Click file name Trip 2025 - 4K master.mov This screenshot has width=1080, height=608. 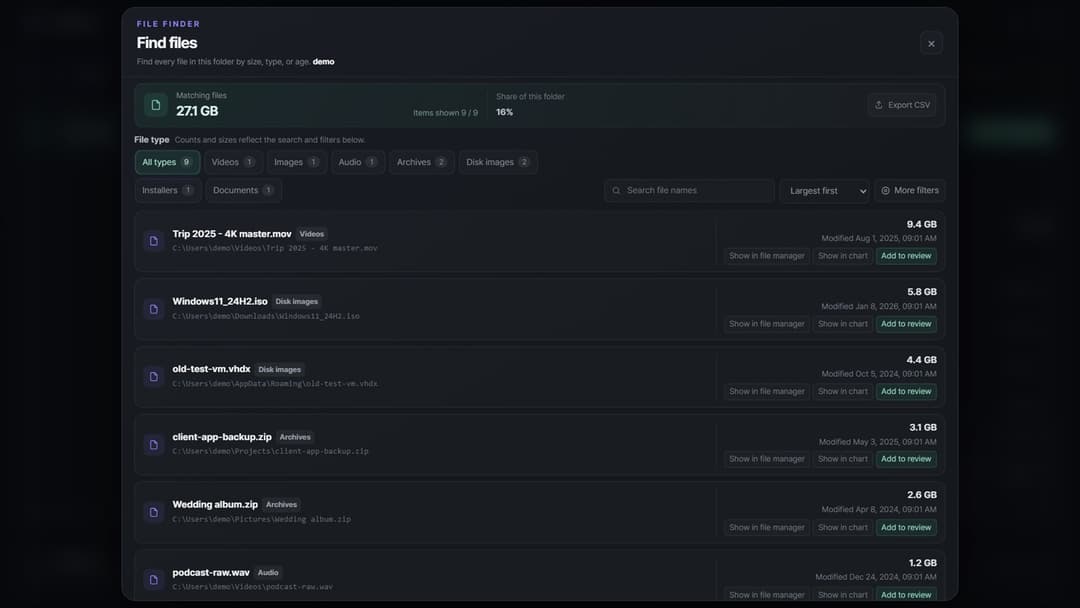click(x=231, y=234)
